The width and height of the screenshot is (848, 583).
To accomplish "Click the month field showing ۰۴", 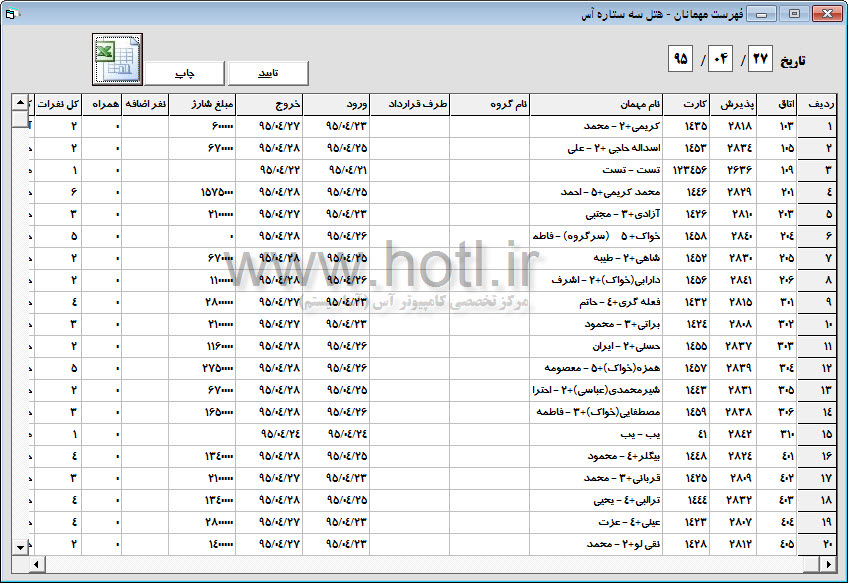I will click(x=720, y=58).
